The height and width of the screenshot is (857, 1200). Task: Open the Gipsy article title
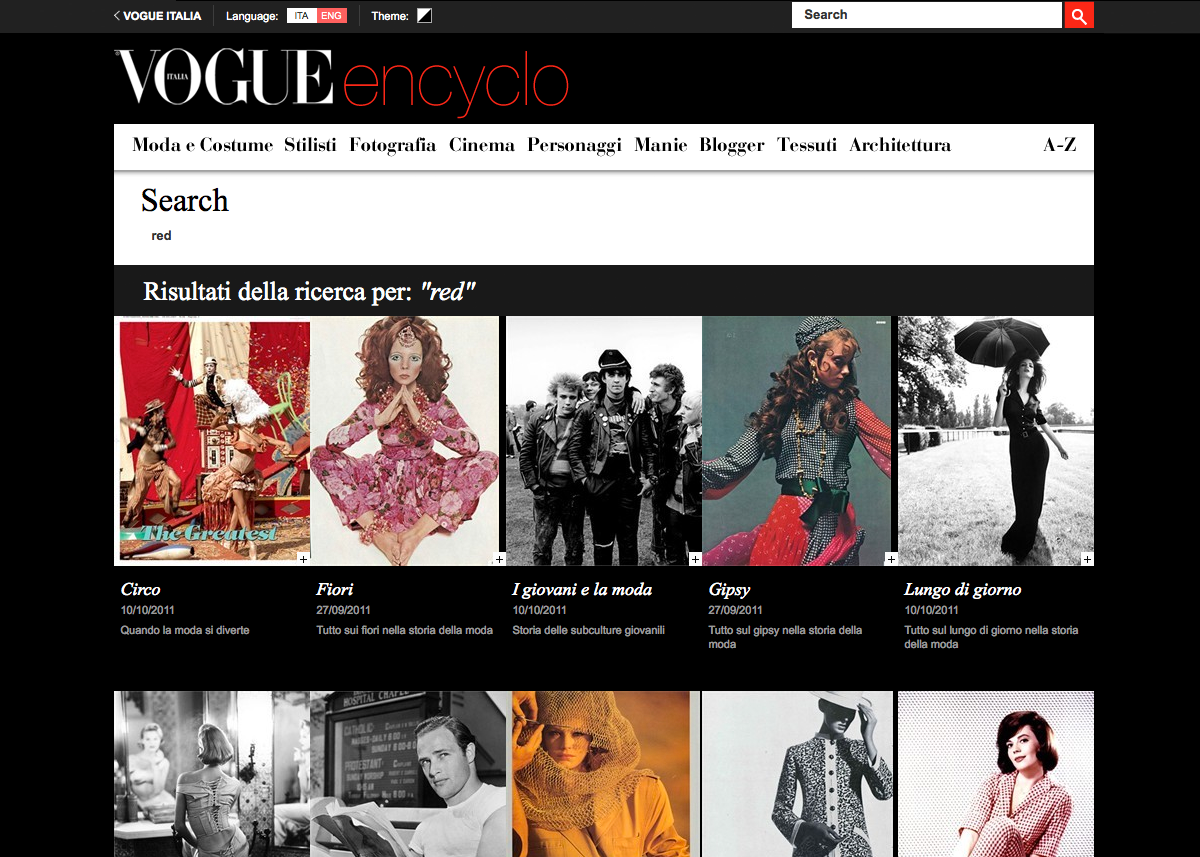[729, 590]
